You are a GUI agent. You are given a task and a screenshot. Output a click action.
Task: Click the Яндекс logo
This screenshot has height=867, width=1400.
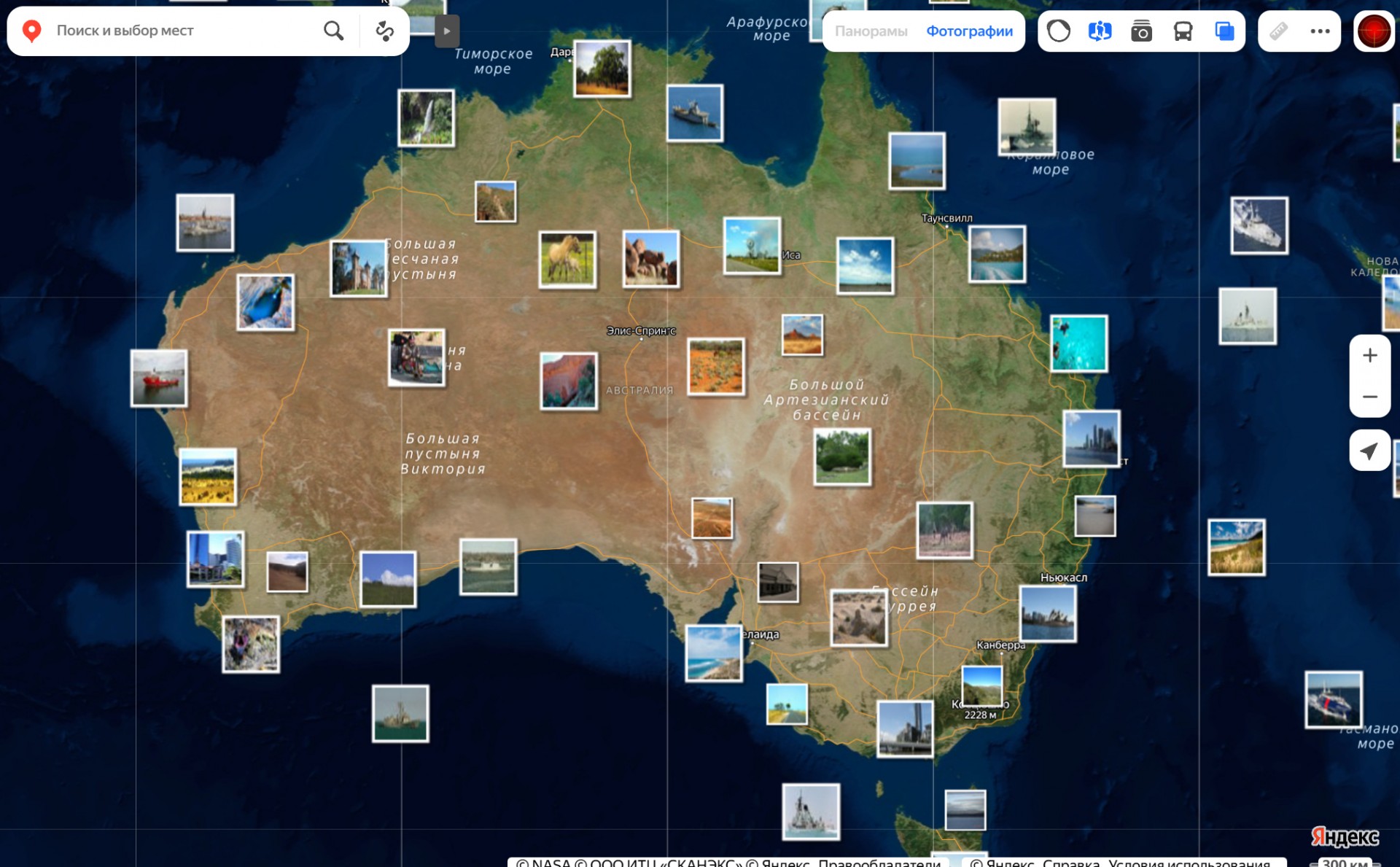point(1345,836)
